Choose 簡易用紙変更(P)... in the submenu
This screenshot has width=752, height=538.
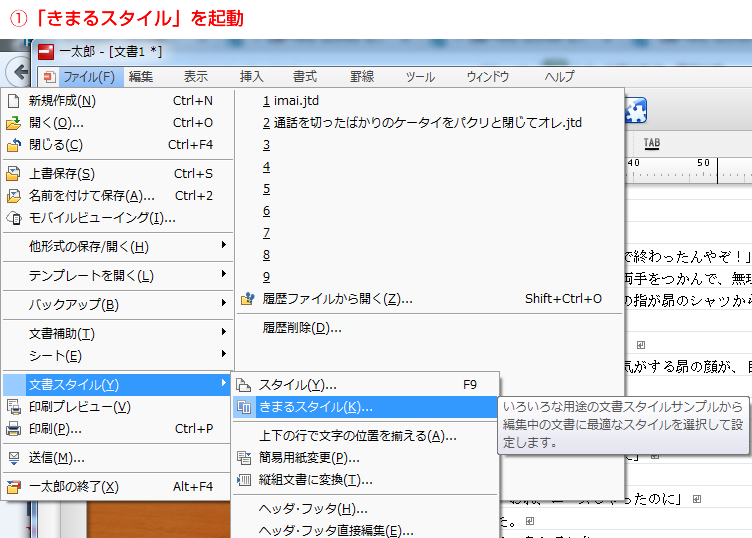(365, 458)
